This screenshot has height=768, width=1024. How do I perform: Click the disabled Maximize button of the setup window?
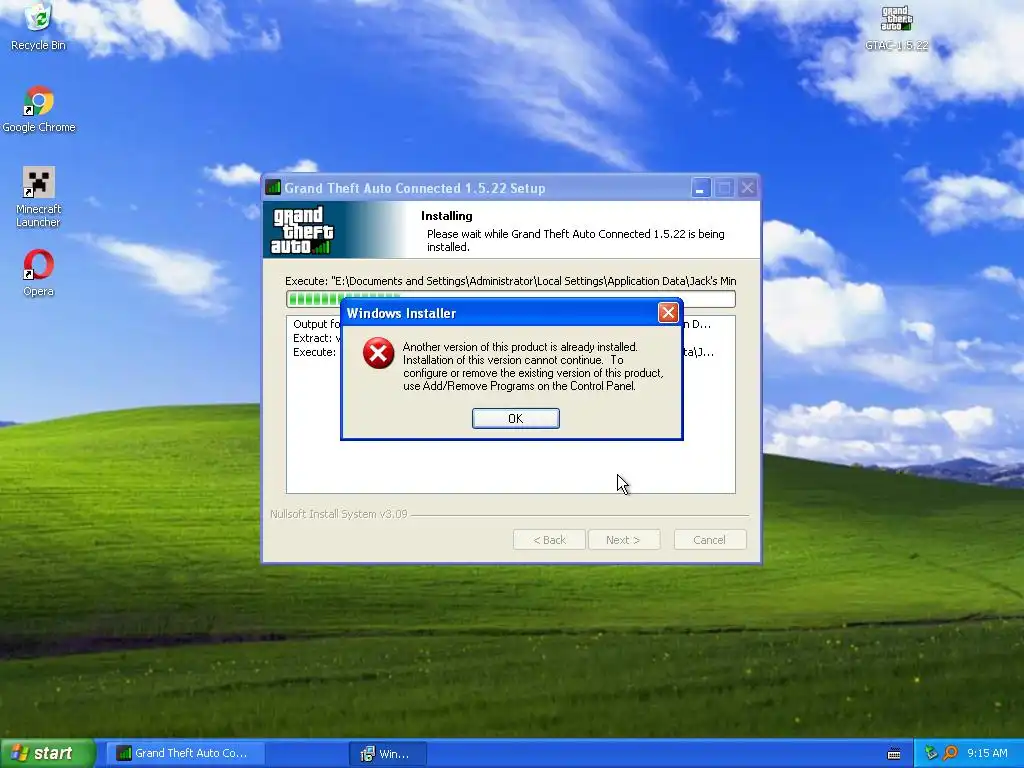pyautogui.click(x=724, y=188)
